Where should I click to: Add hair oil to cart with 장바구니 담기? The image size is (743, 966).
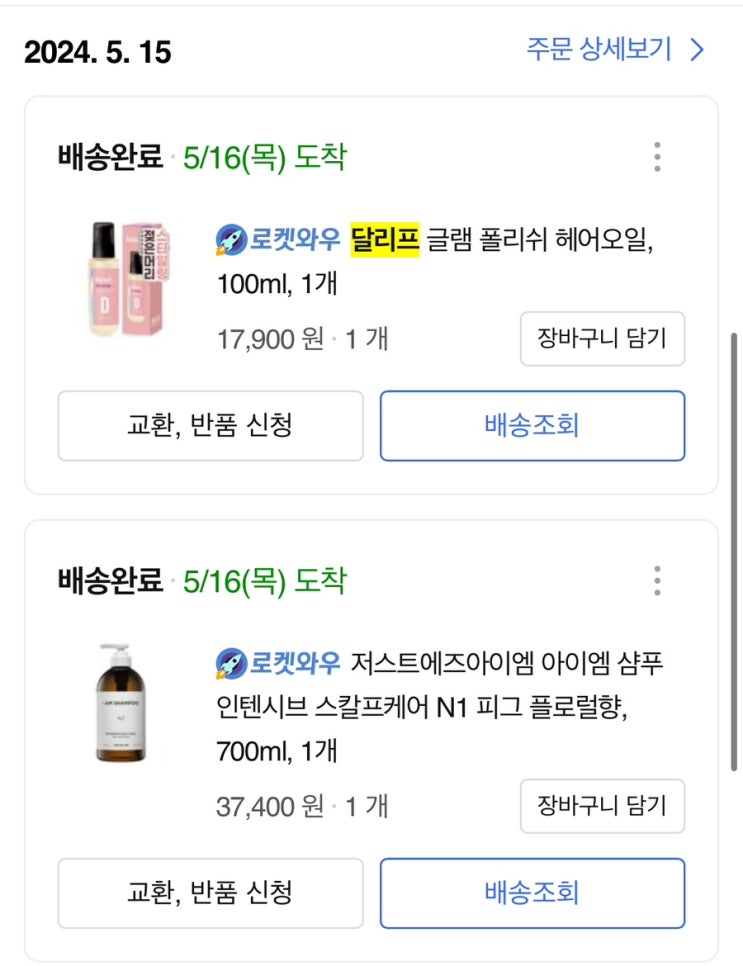602,339
